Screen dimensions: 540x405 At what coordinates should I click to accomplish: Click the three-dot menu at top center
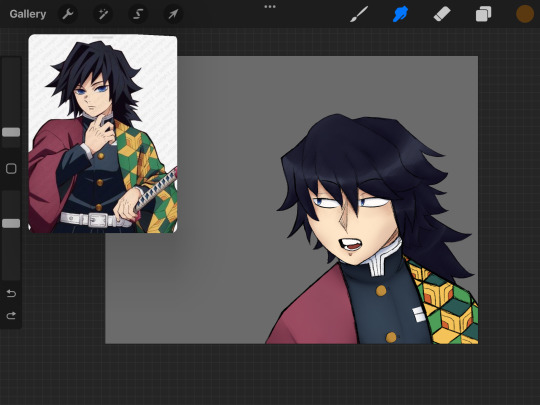coord(270,7)
